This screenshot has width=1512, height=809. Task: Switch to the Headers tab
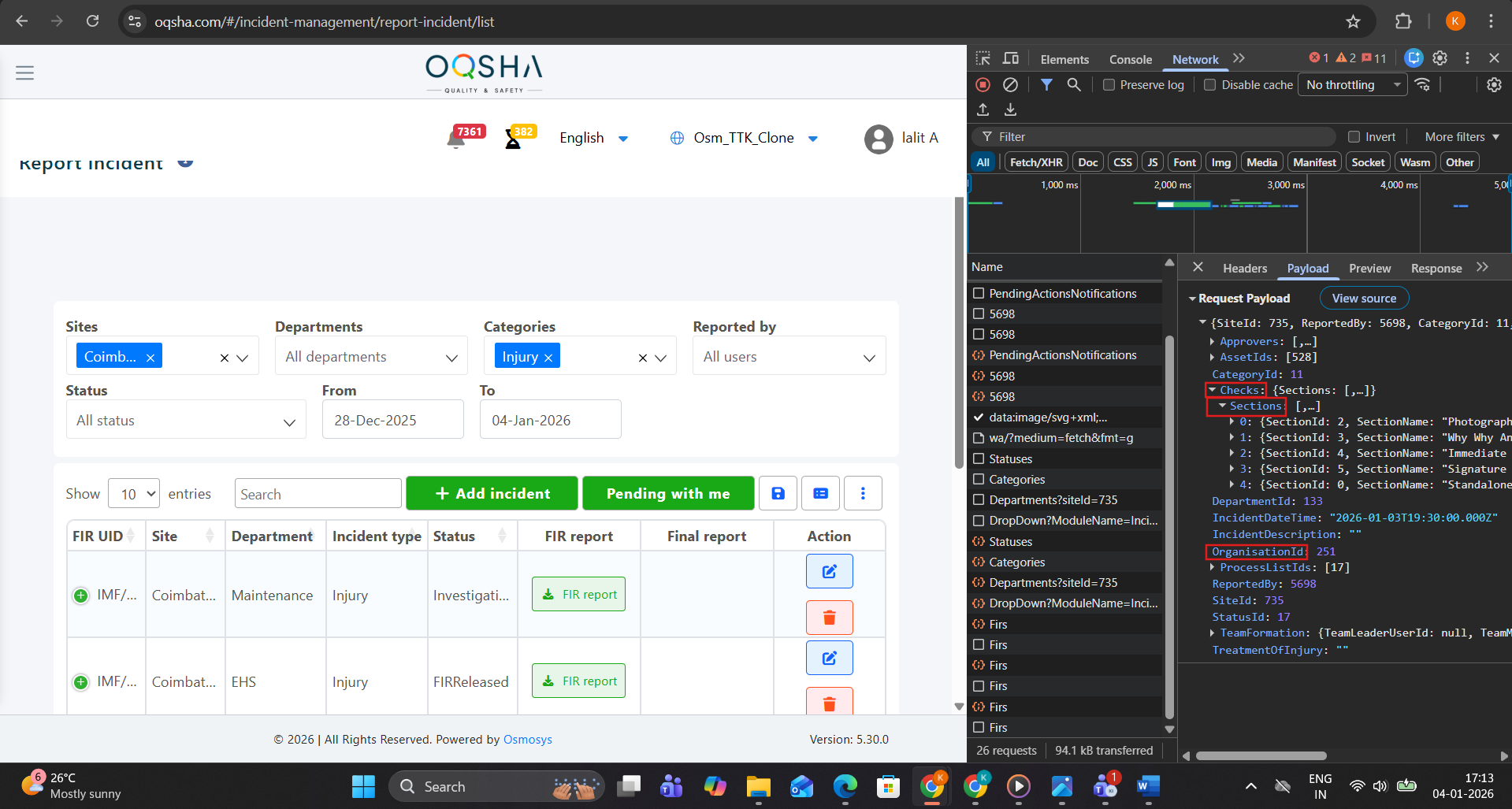[1244, 269]
